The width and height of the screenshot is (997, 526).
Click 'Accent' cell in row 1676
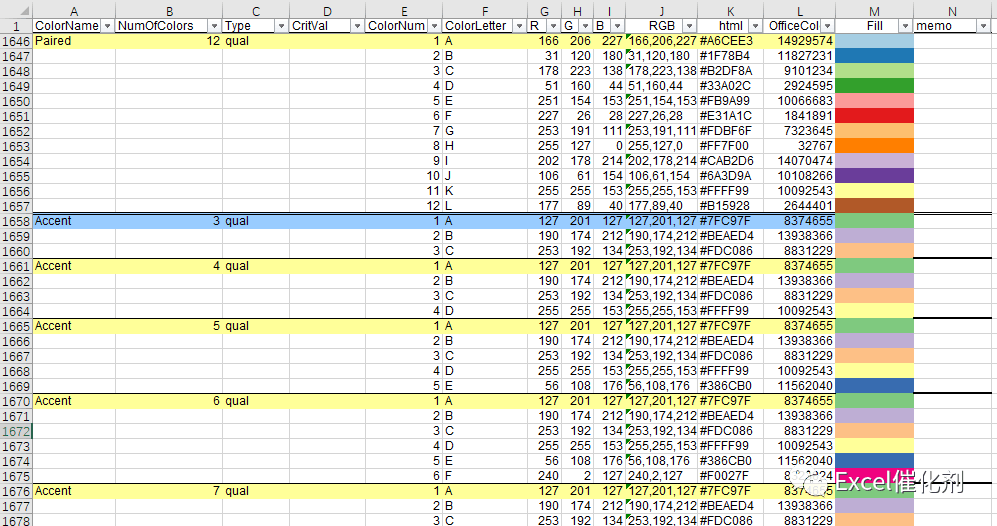pyautogui.click(x=74, y=491)
